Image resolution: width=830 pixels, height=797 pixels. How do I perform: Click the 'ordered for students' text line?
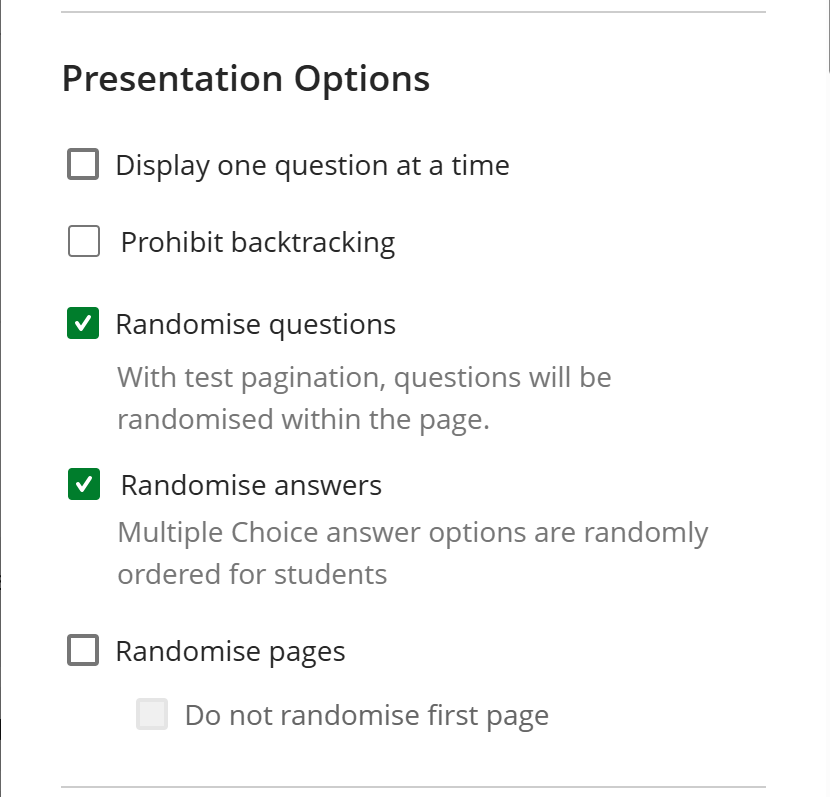[252, 575]
